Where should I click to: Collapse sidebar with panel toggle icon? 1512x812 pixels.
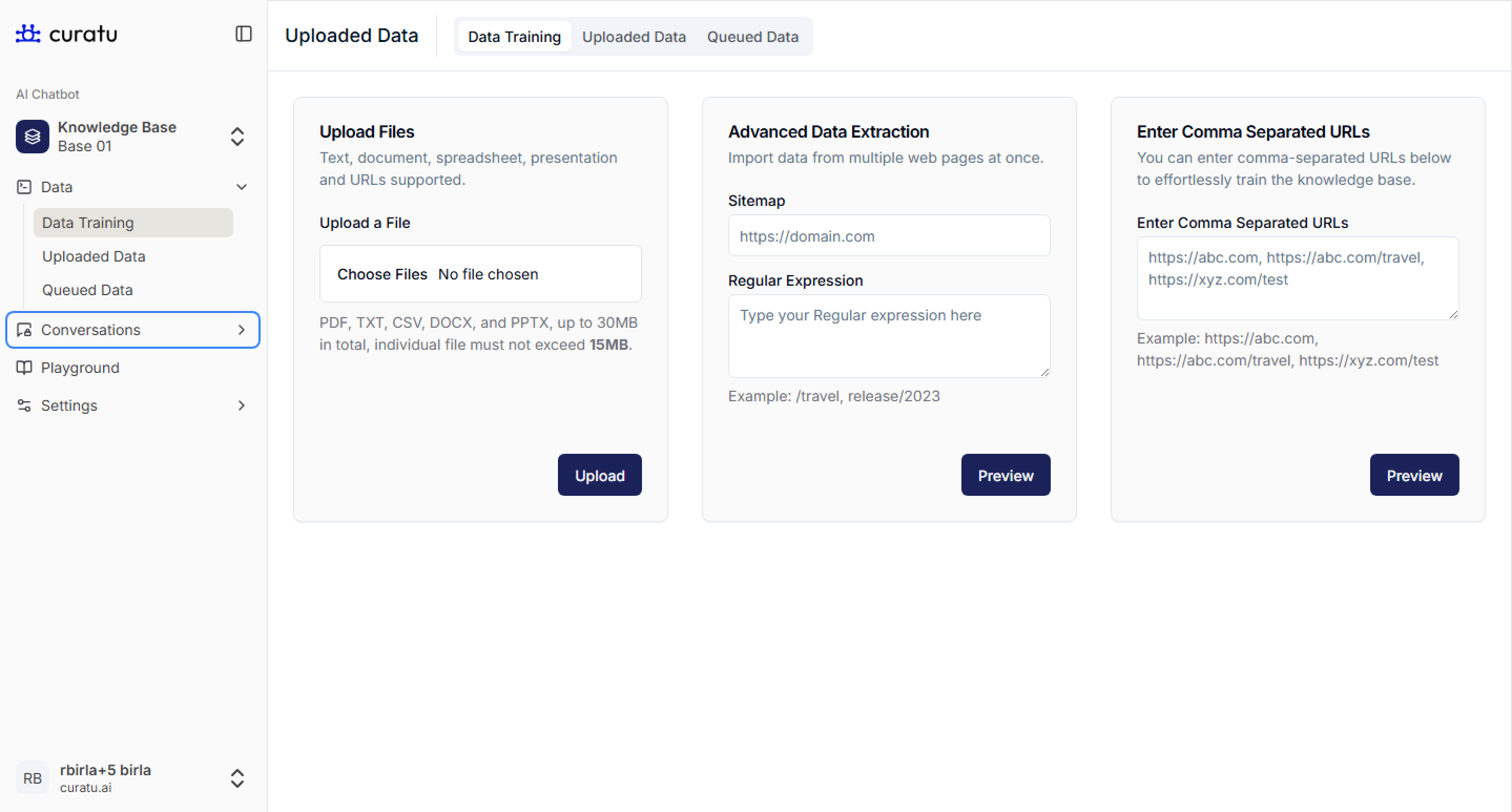pyautogui.click(x=243, y=34)
